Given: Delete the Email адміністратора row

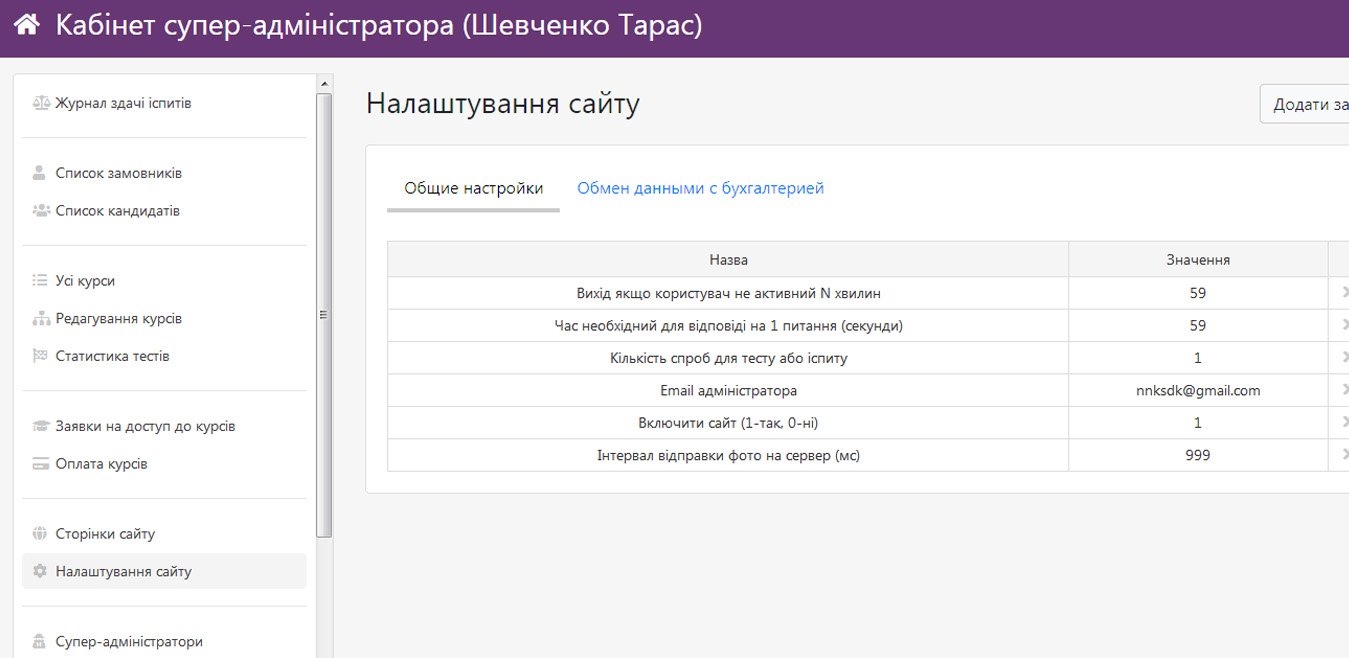Looking at the screenshot, I should tap(1344, 391).
